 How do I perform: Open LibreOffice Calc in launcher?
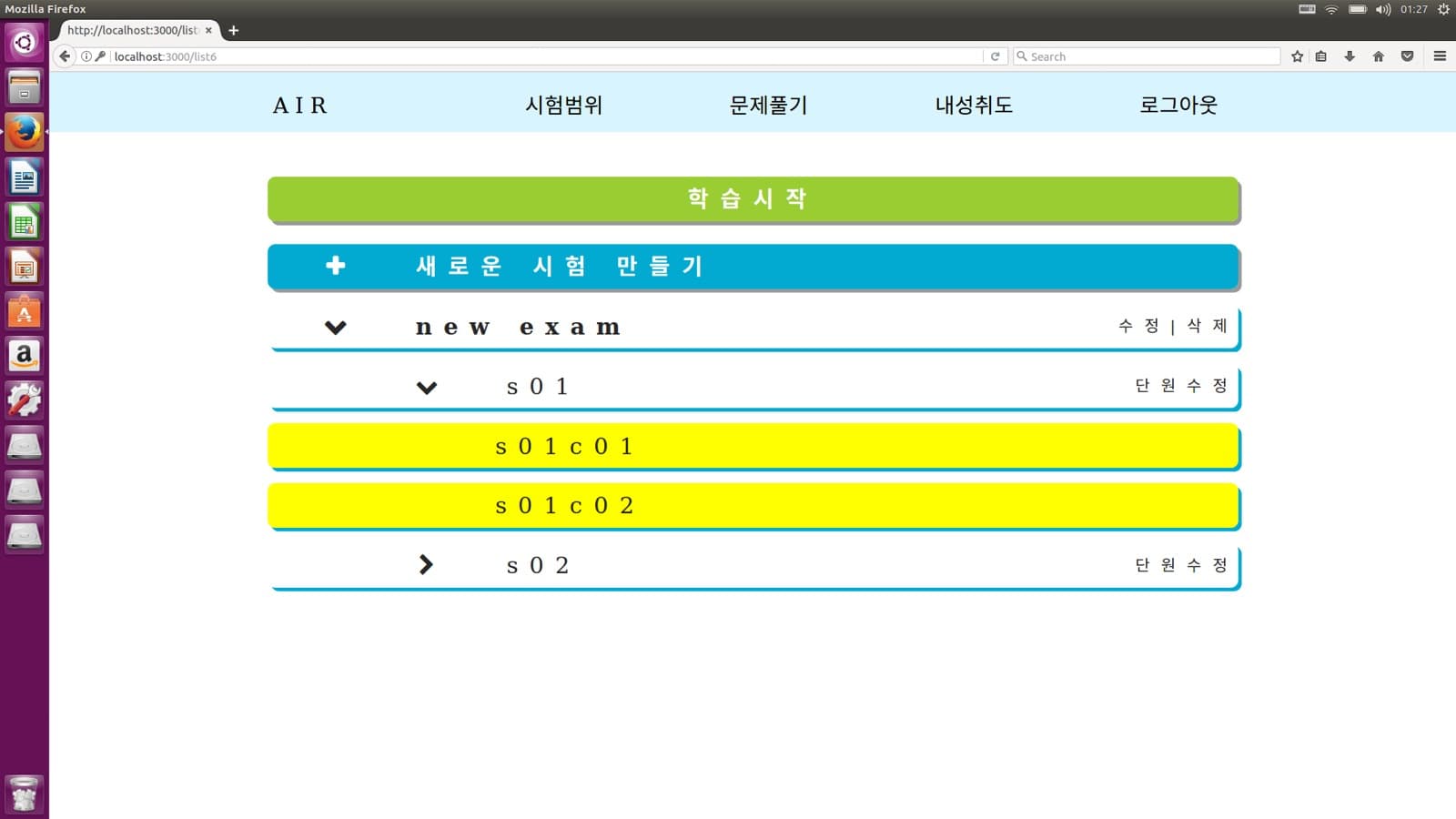pyautogui.click(x=25, y=222)
